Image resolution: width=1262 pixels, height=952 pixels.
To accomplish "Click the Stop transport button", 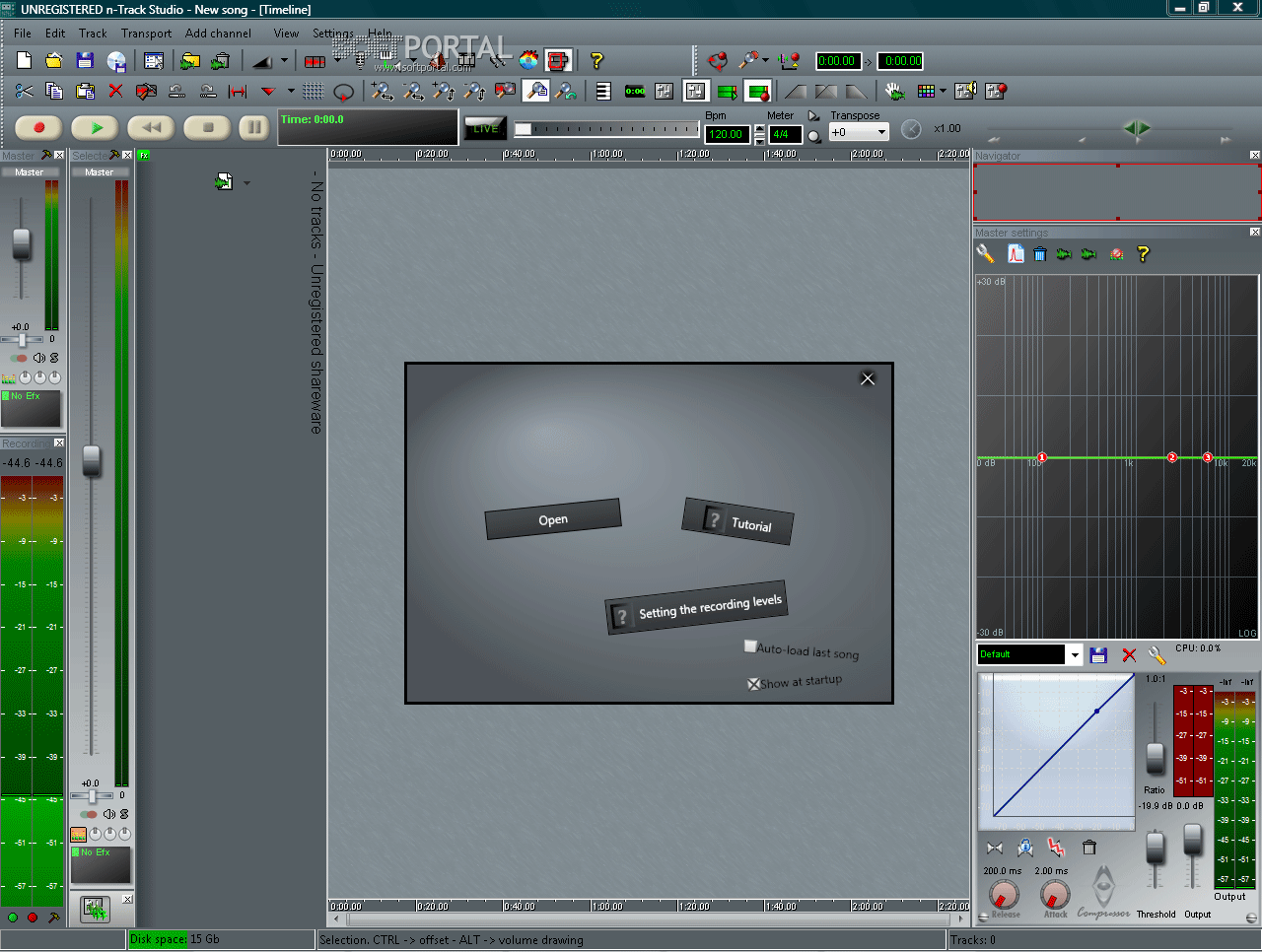I will tap(208, 128).
